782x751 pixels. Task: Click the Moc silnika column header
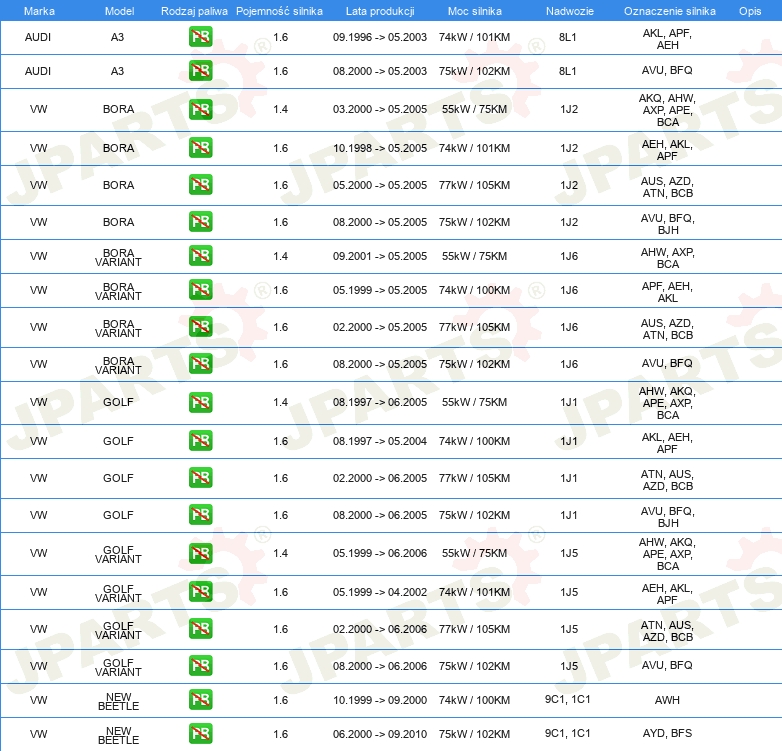[475, 11]
